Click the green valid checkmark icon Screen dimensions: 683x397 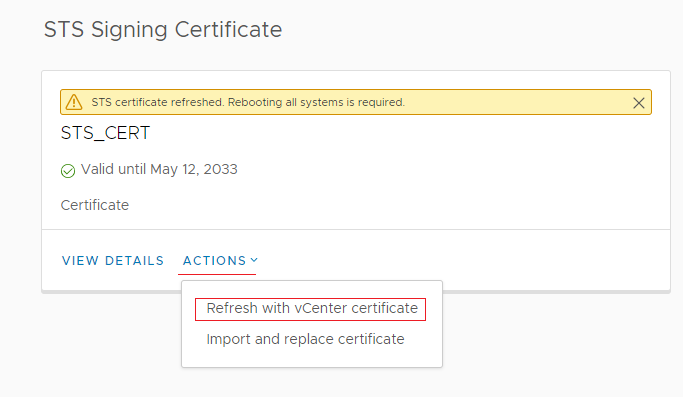click(x=68, y=170)
